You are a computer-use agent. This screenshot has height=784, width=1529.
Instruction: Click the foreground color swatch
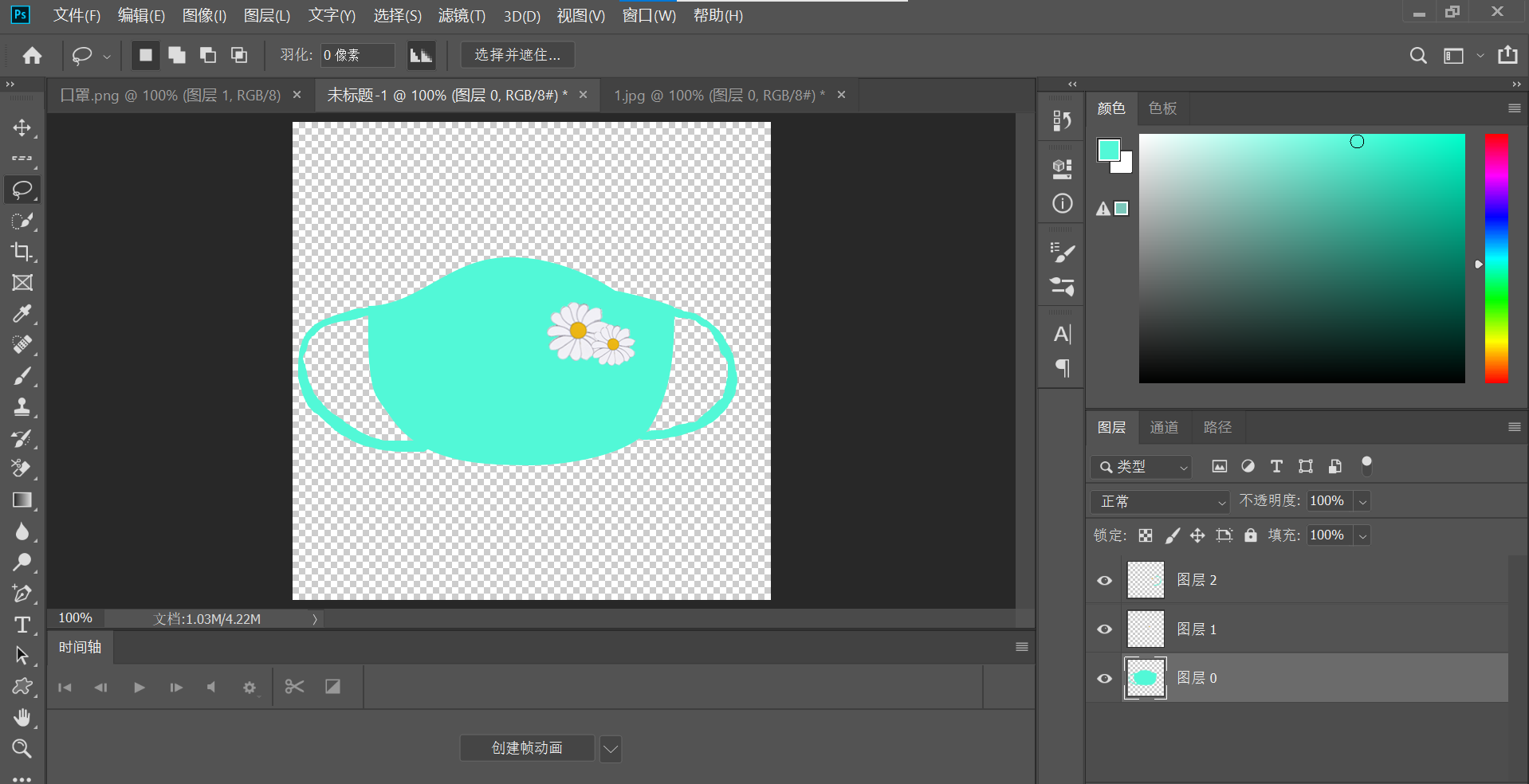1108,149
